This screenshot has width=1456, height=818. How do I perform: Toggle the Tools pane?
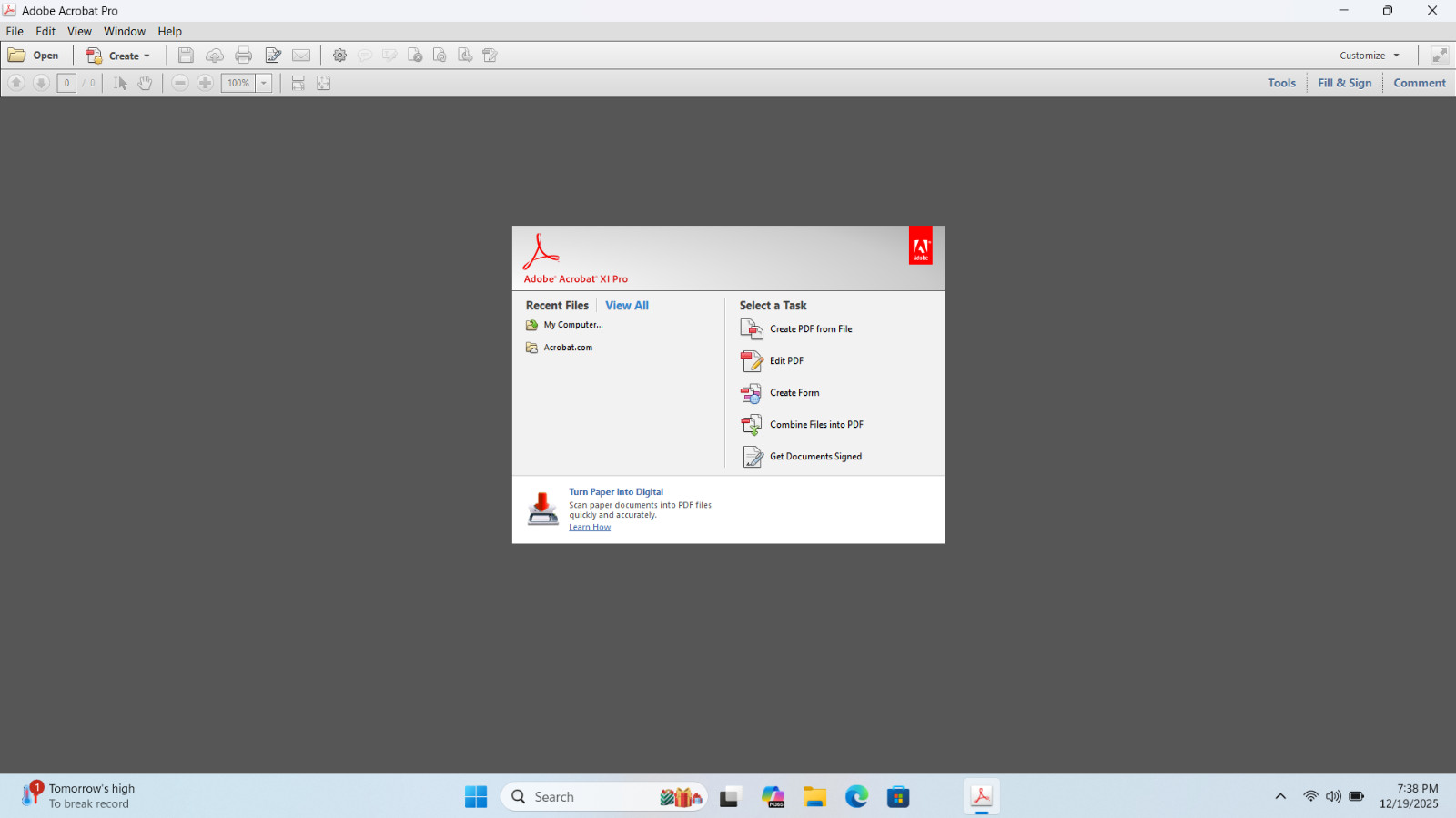(x=1281, y=83)
